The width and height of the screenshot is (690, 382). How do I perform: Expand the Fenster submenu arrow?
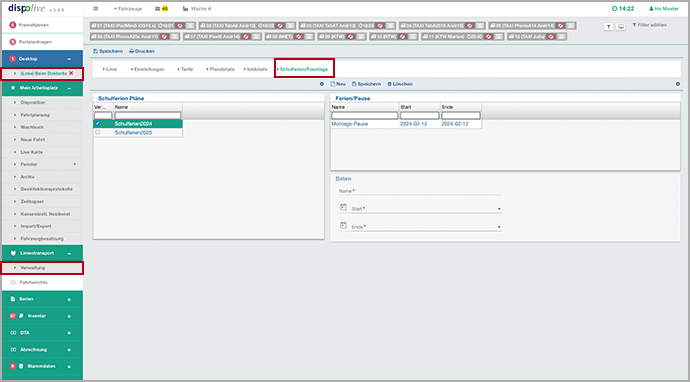pos(74,164)
